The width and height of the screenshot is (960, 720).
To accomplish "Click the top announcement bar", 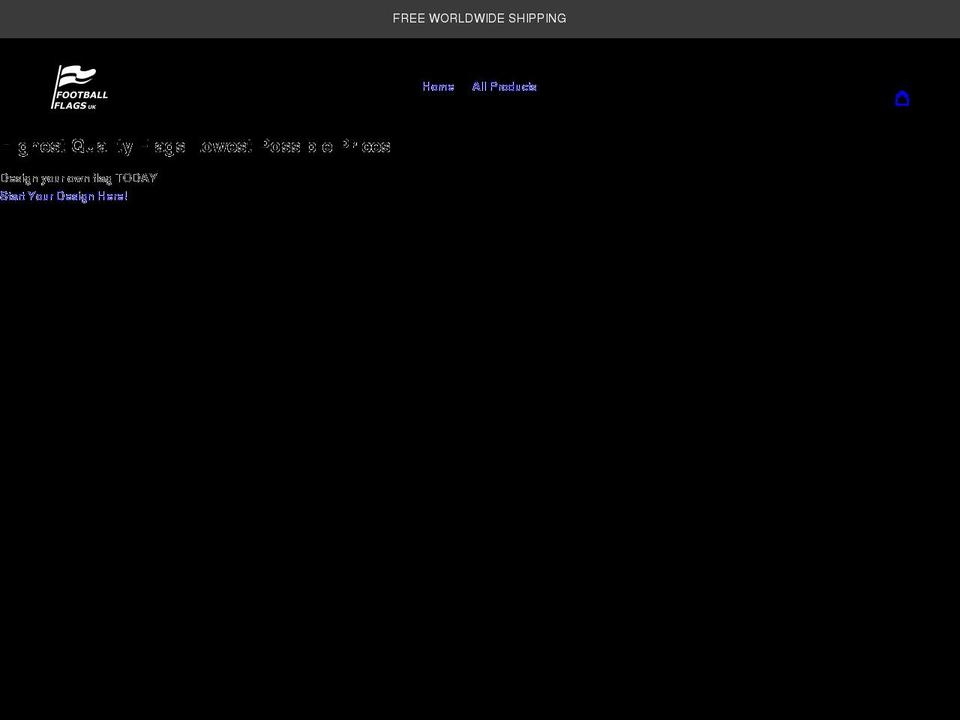I will tap(479, 18).
